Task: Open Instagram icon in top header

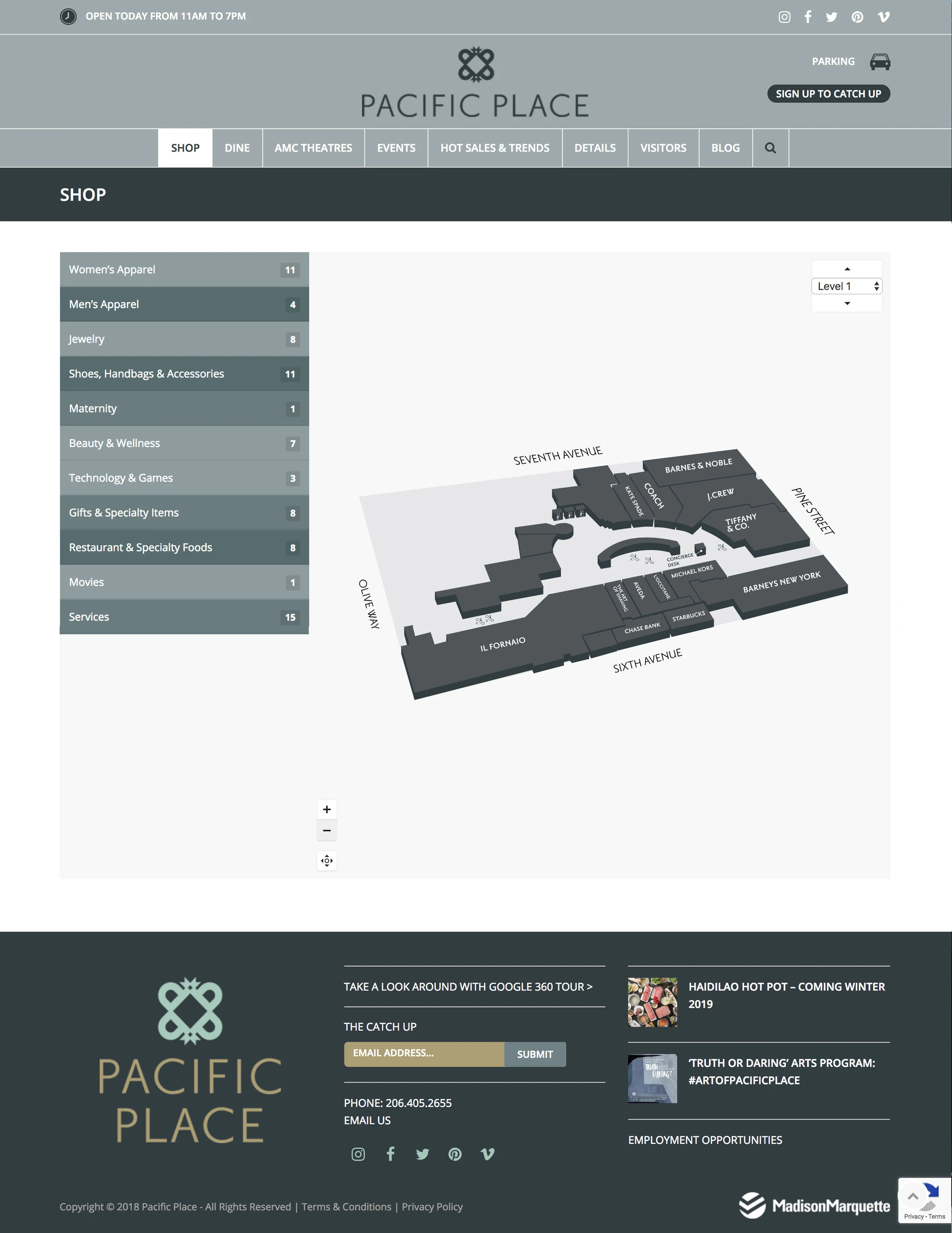Action: coord(784,17)
